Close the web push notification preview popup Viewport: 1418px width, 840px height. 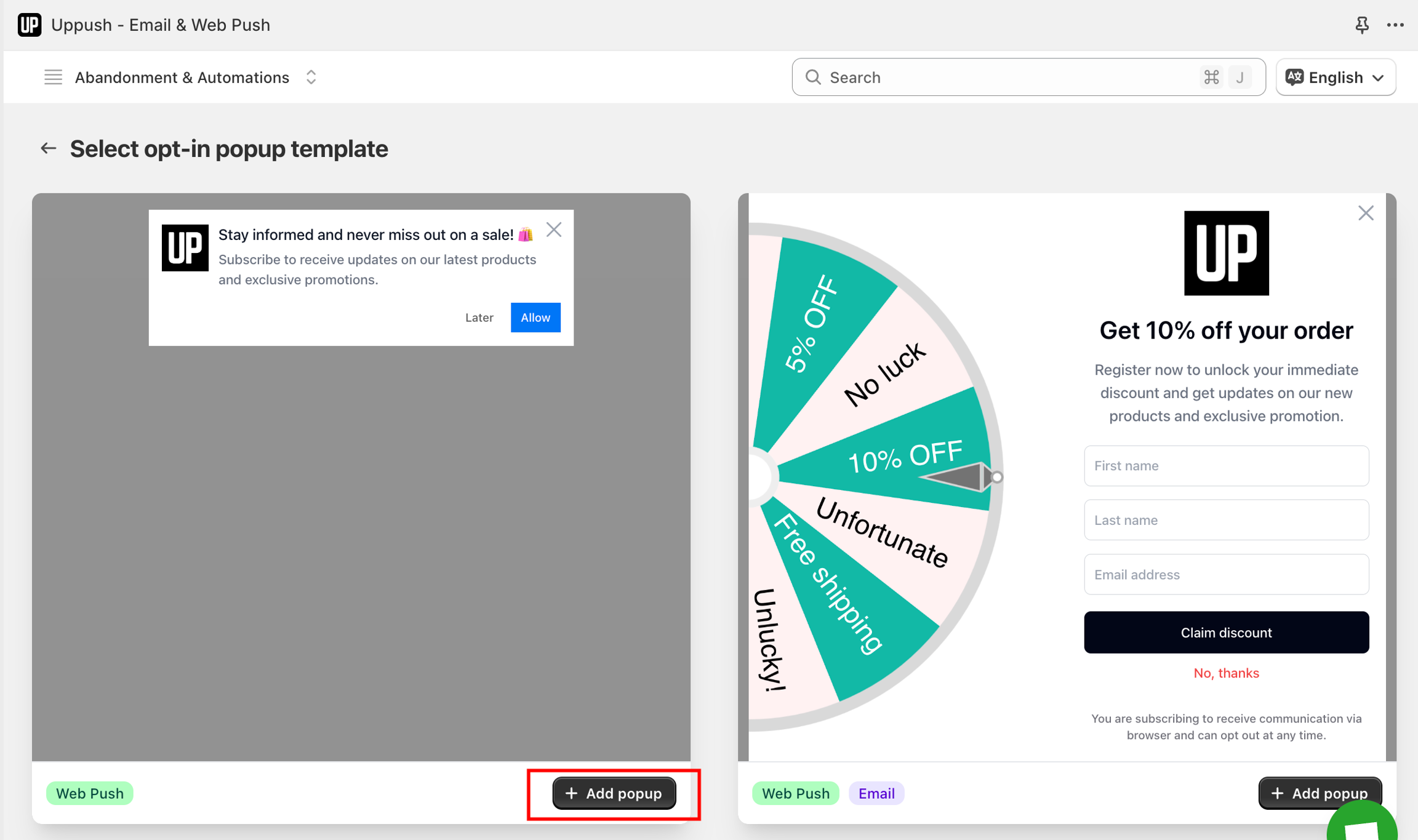click(x=553, y=230)
